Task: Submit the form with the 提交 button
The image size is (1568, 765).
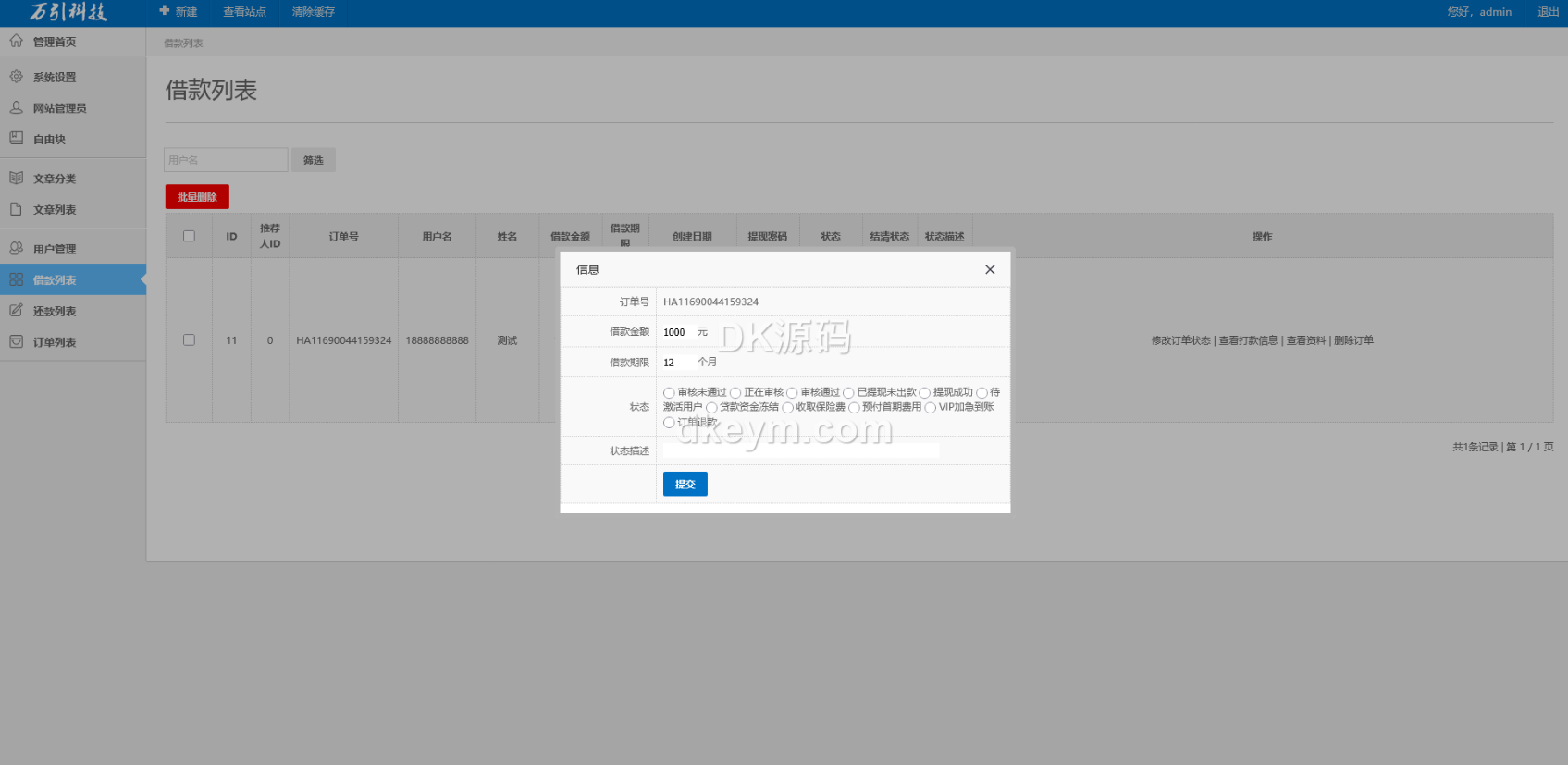Action: click(x=685, y=484)
